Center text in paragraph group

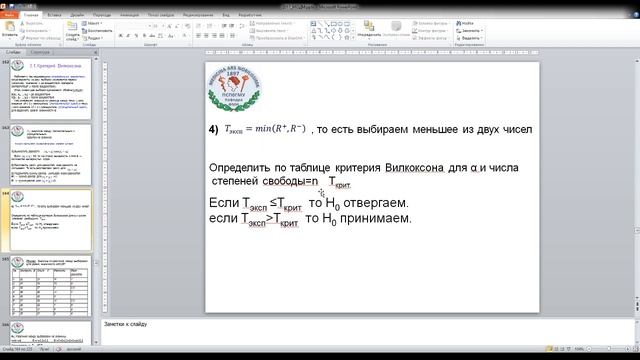(x=206, y=36)
